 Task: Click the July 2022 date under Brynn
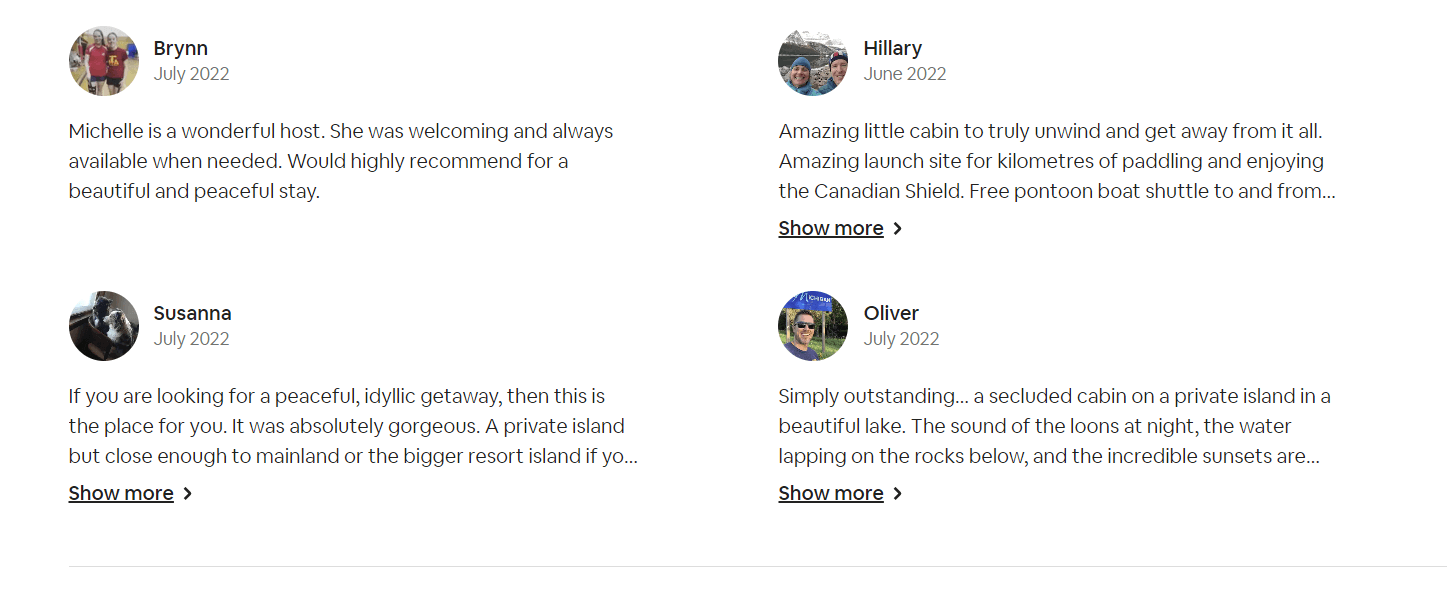point(191,74)
